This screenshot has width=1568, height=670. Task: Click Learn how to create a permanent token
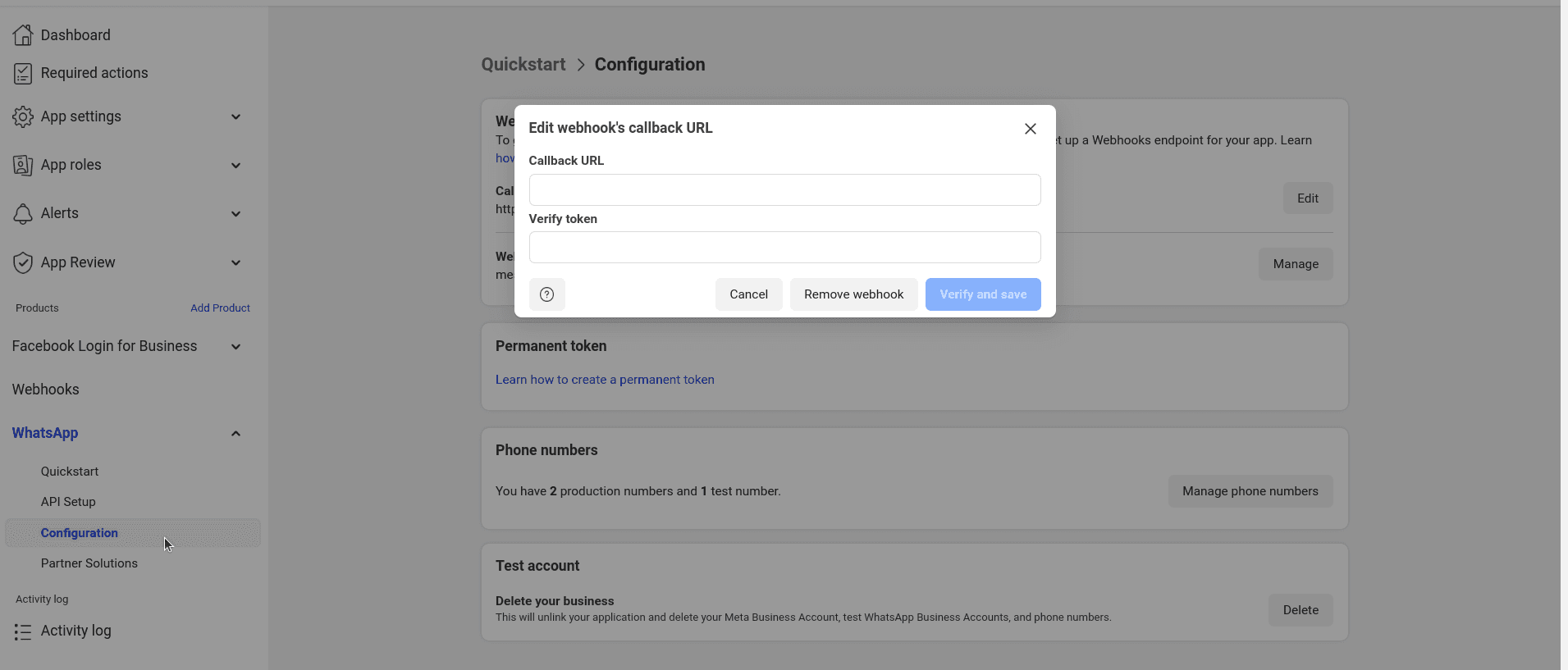point(605,380)
